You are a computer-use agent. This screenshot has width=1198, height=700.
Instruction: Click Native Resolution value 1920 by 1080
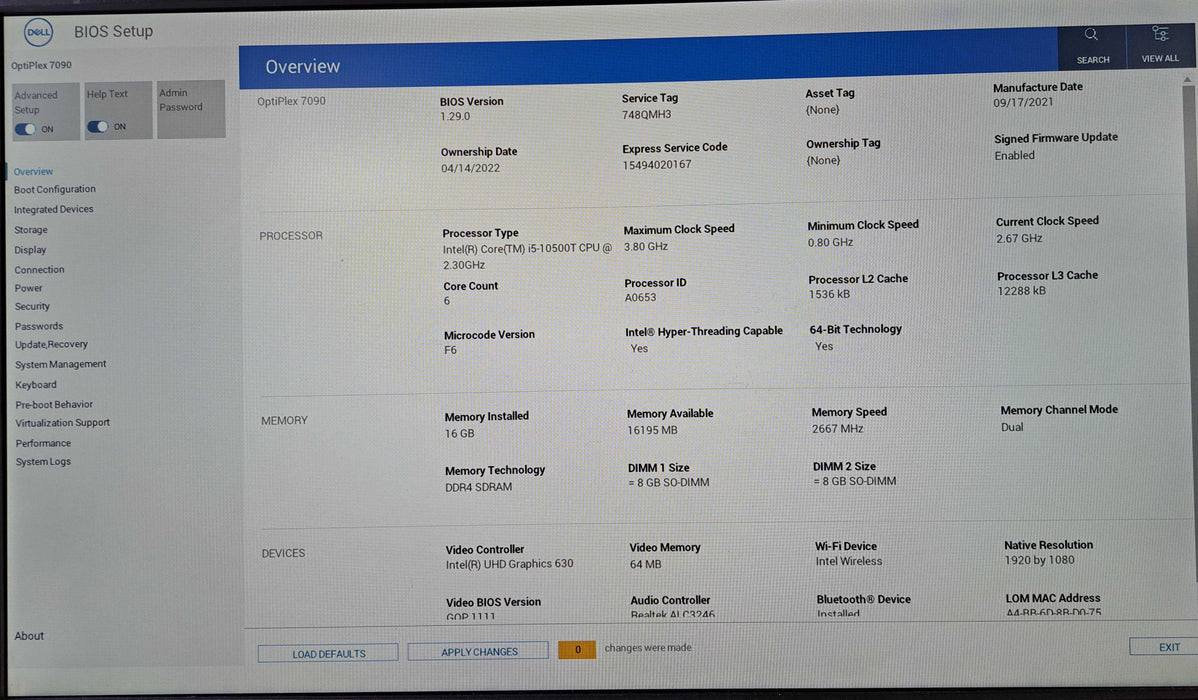coord(1039,560)
